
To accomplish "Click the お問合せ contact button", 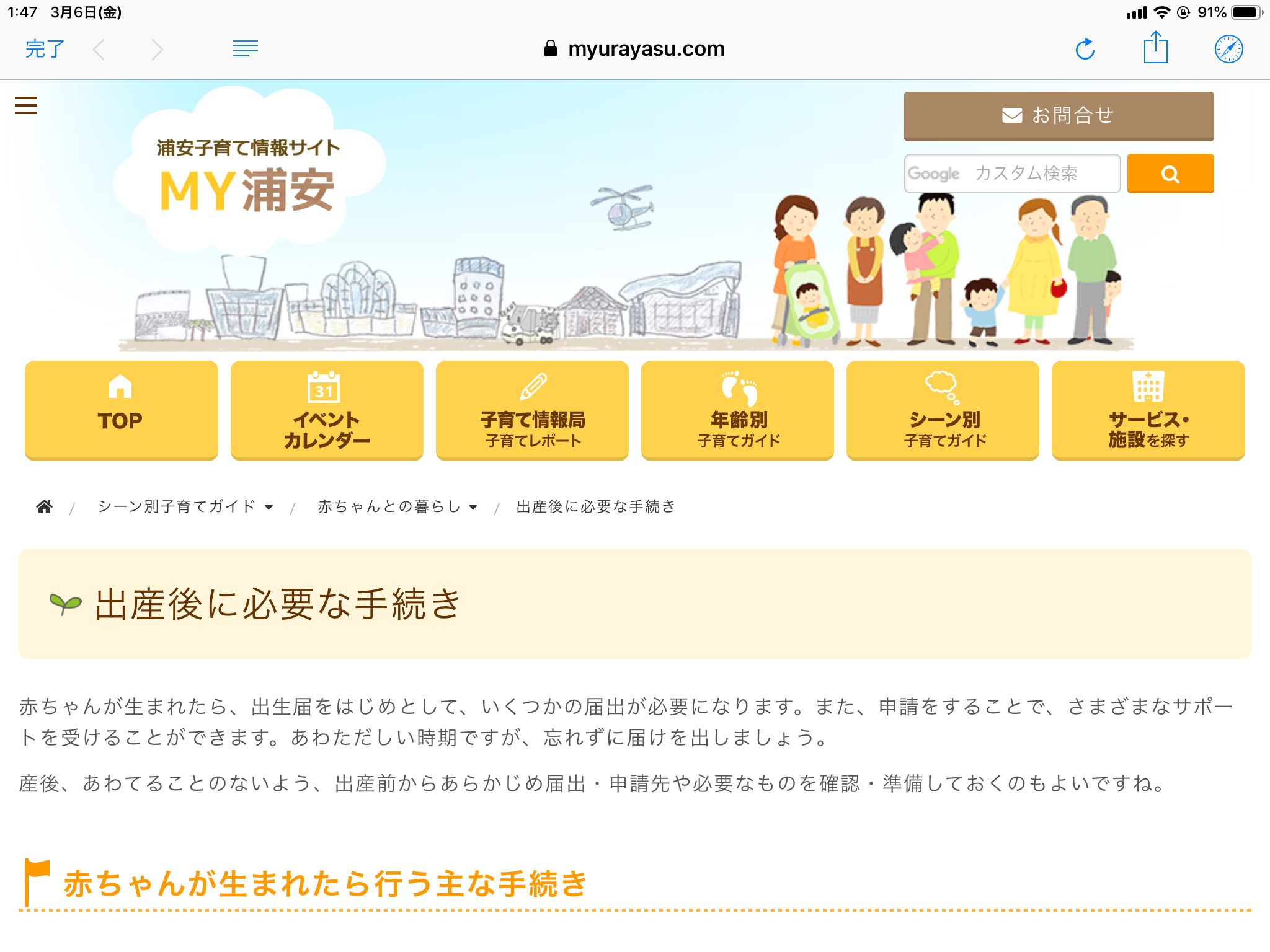I will pyautogui.click(x=1058, y=116).
